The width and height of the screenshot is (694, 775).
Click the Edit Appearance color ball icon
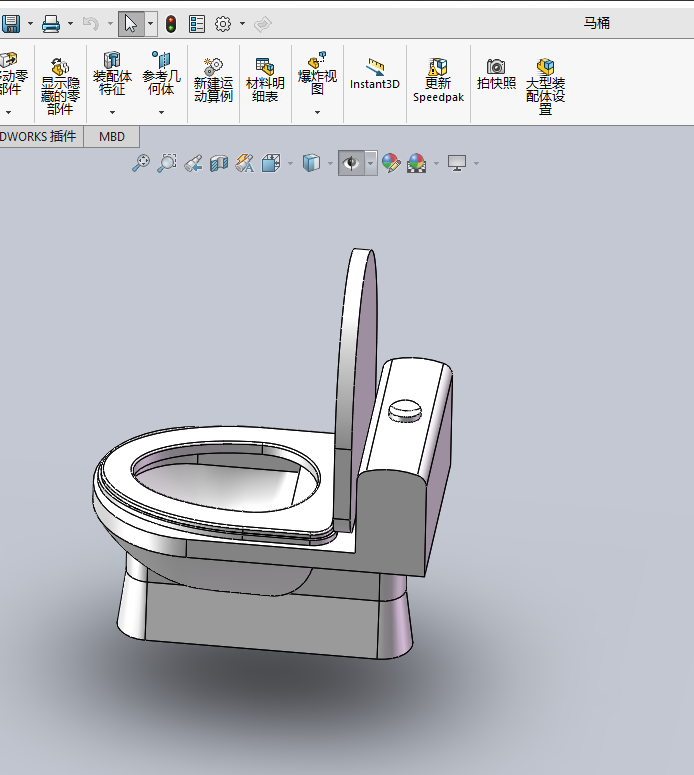391,163
